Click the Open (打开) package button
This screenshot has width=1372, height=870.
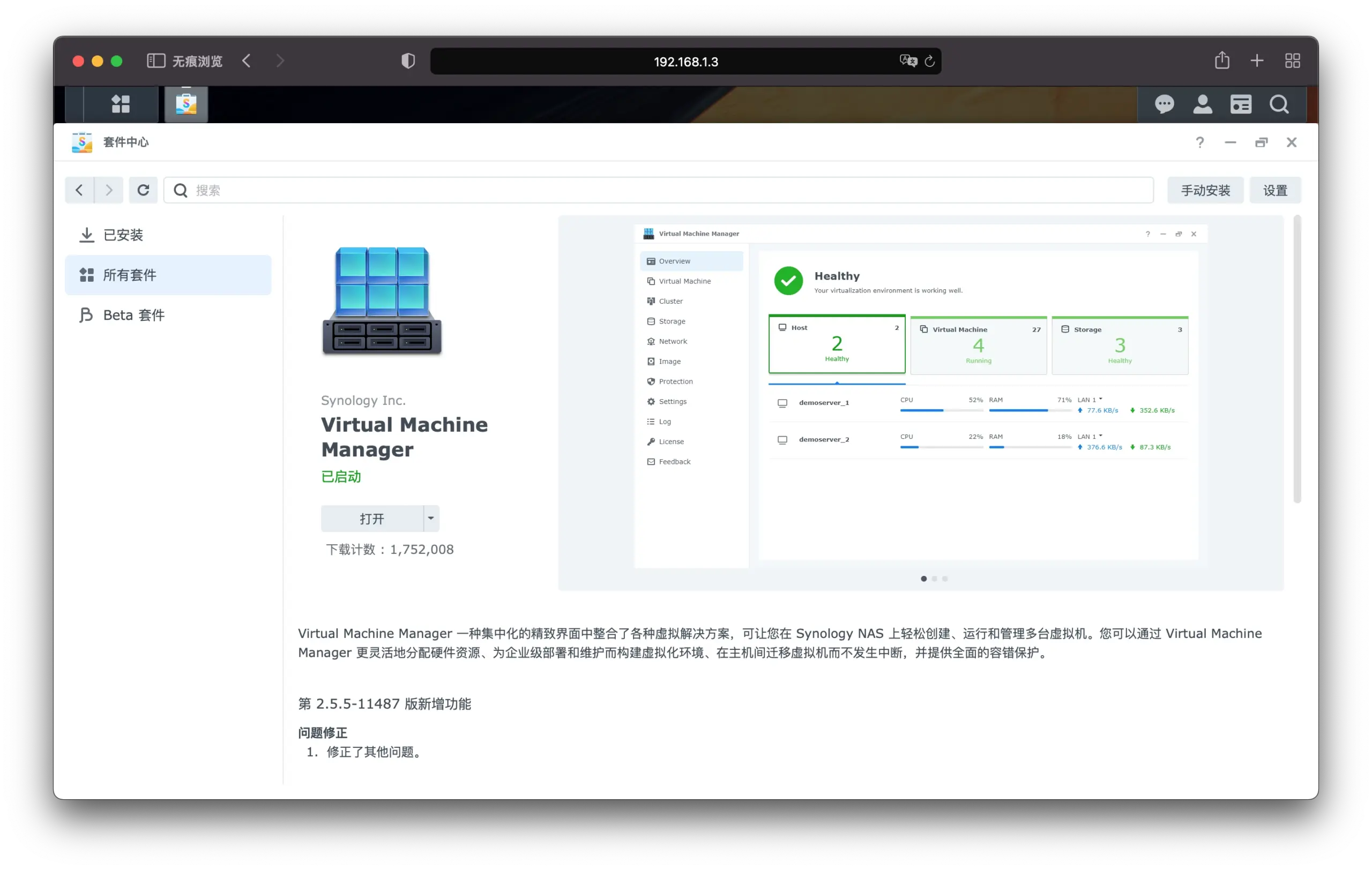tap(372, 519)
